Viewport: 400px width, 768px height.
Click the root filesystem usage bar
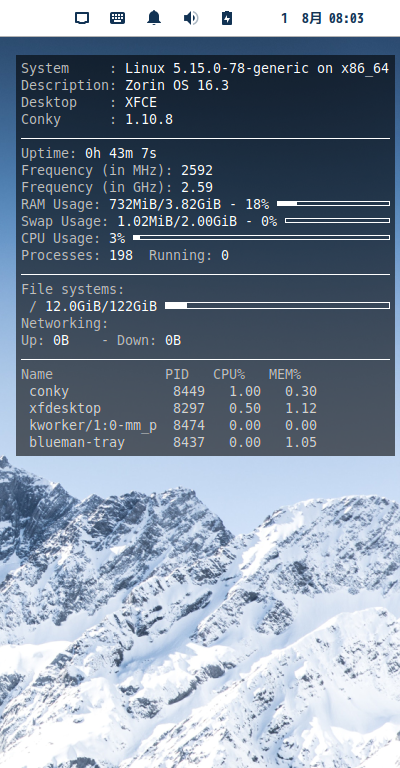tap(277, 306)
